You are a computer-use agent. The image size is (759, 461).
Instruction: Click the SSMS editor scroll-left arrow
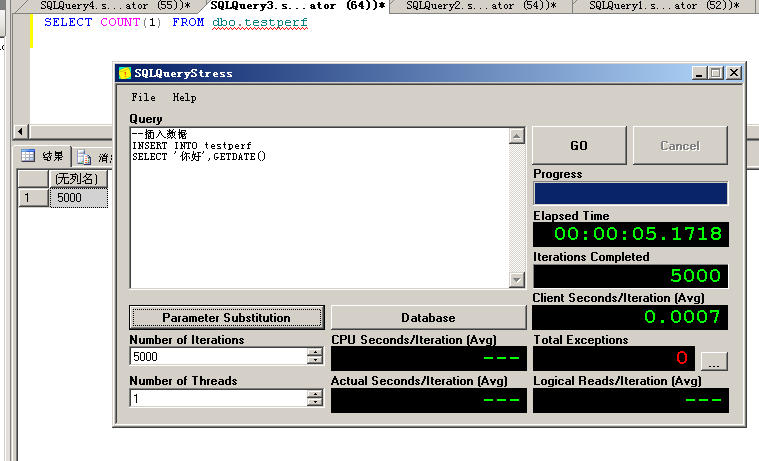[20, 131]
